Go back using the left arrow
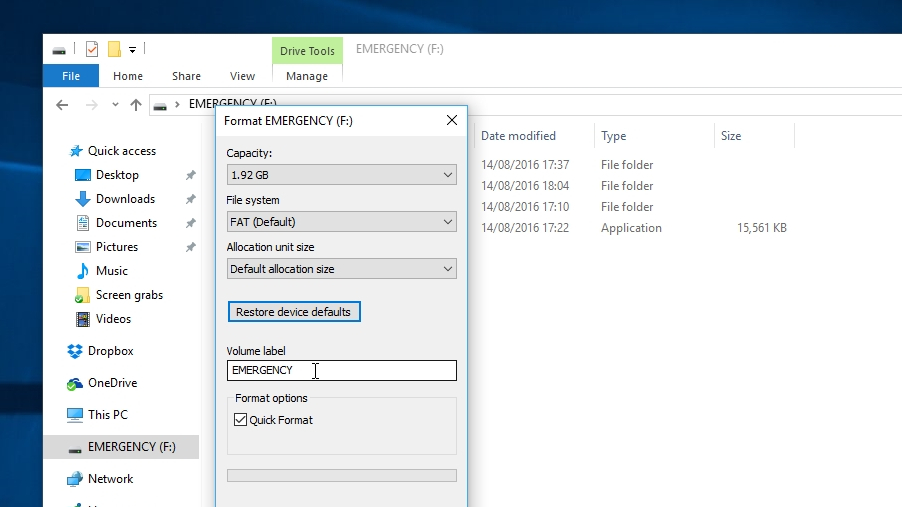902x507 pixels. click(62, 105)
